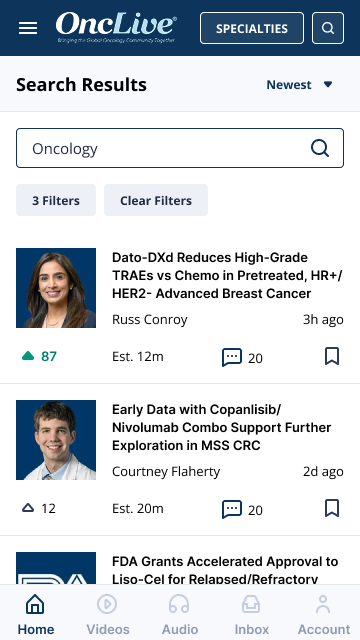Open the Account profile icon

click(323, 604)
